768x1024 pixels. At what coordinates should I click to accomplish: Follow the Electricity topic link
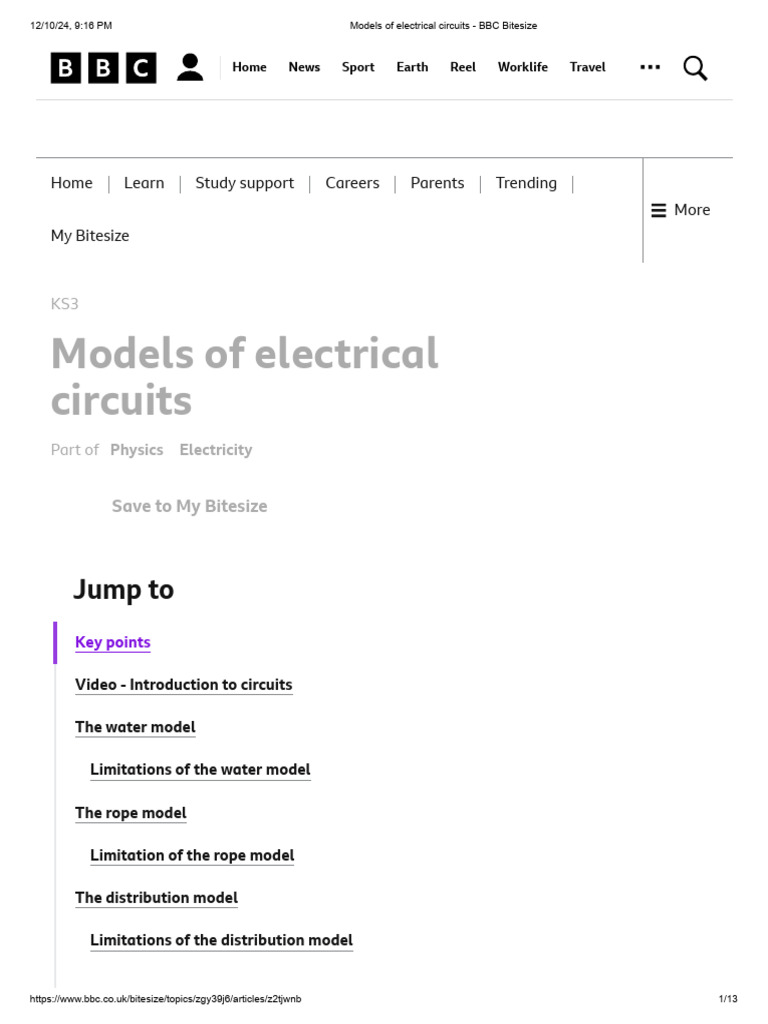(x=216, y=450)
